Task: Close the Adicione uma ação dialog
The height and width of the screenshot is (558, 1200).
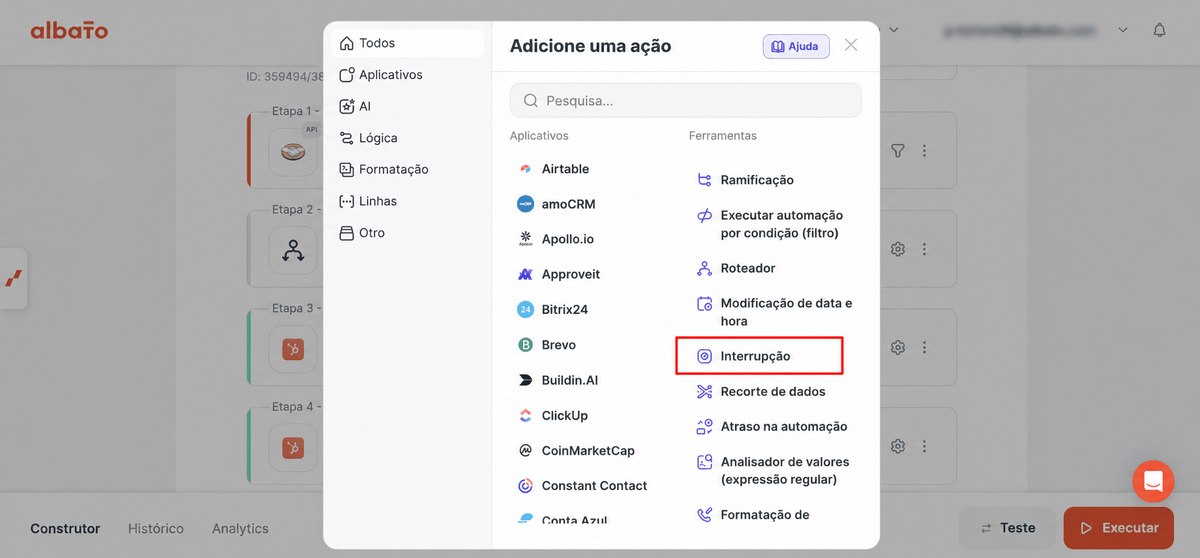Action: (x=851, y=45)
